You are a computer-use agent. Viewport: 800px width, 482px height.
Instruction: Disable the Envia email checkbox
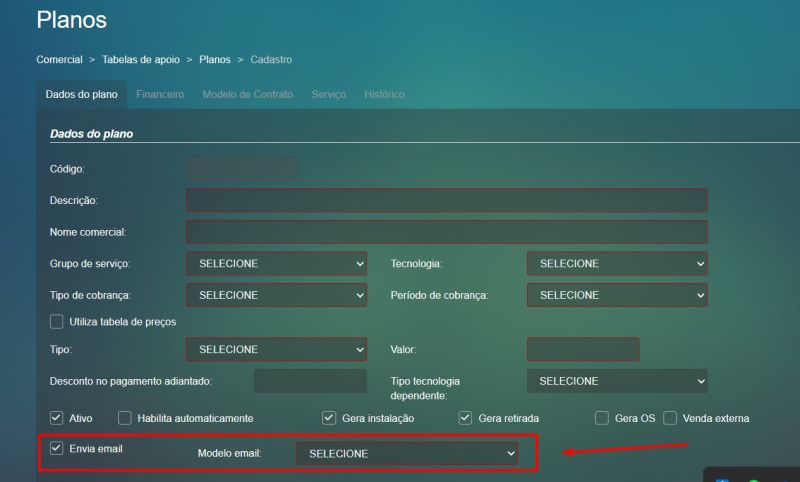[x=57, y=449]
